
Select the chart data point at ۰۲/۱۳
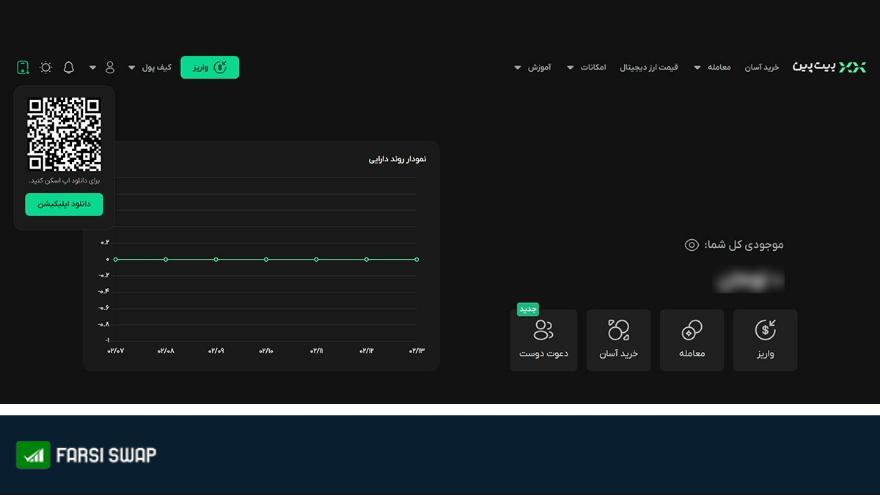click(x=416, y=259)
